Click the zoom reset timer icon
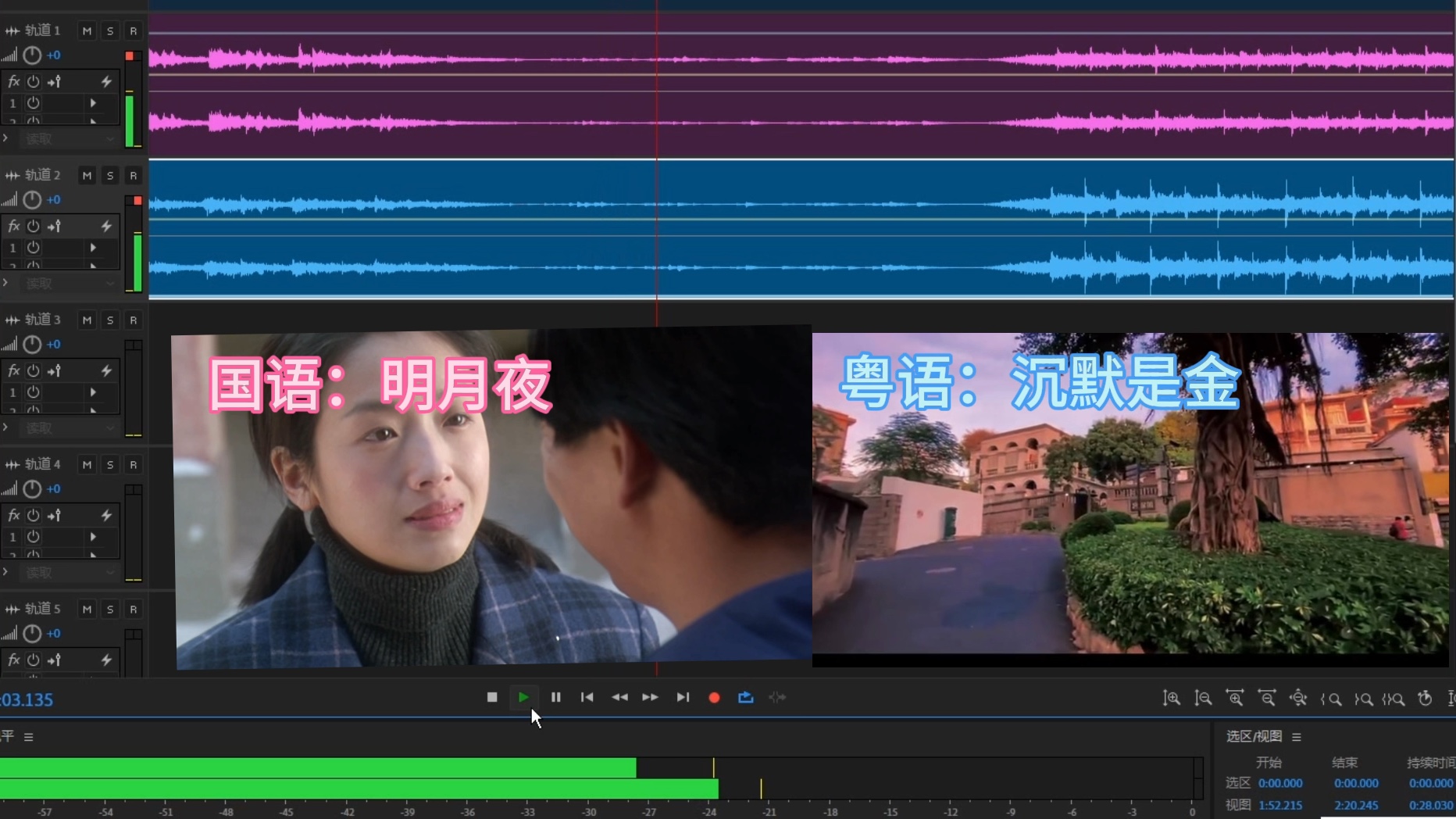The image size is (1456, 819). [1426, 699]
